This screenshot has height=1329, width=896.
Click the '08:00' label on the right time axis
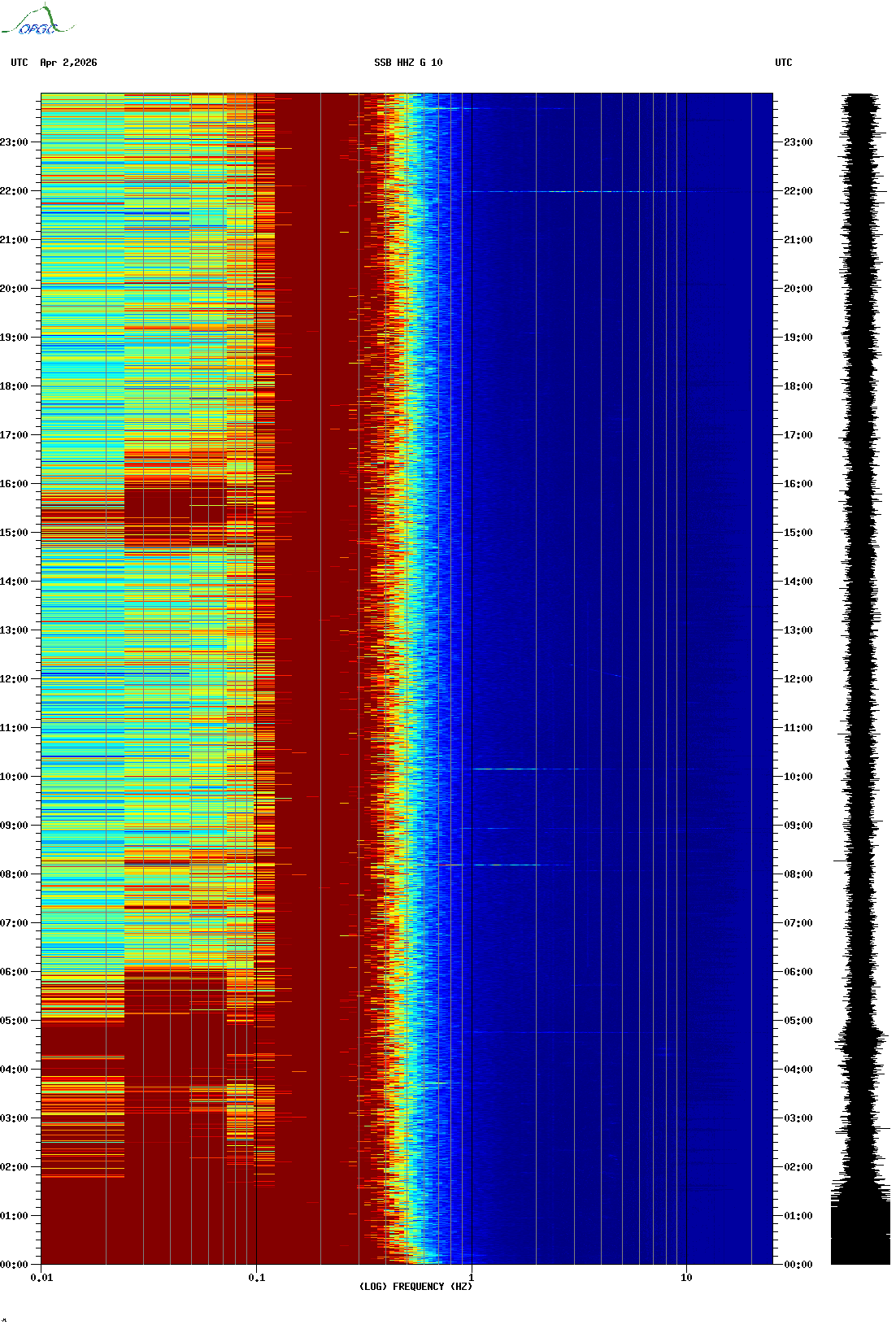click(x=798, y=874)
